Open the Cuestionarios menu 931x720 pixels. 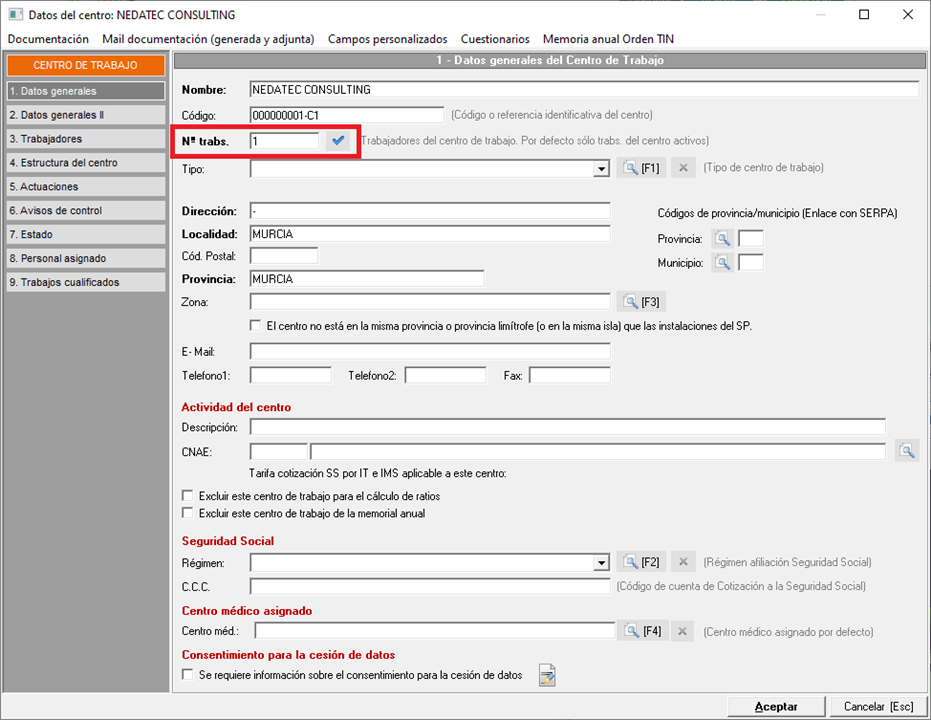[x=495, y=39]
